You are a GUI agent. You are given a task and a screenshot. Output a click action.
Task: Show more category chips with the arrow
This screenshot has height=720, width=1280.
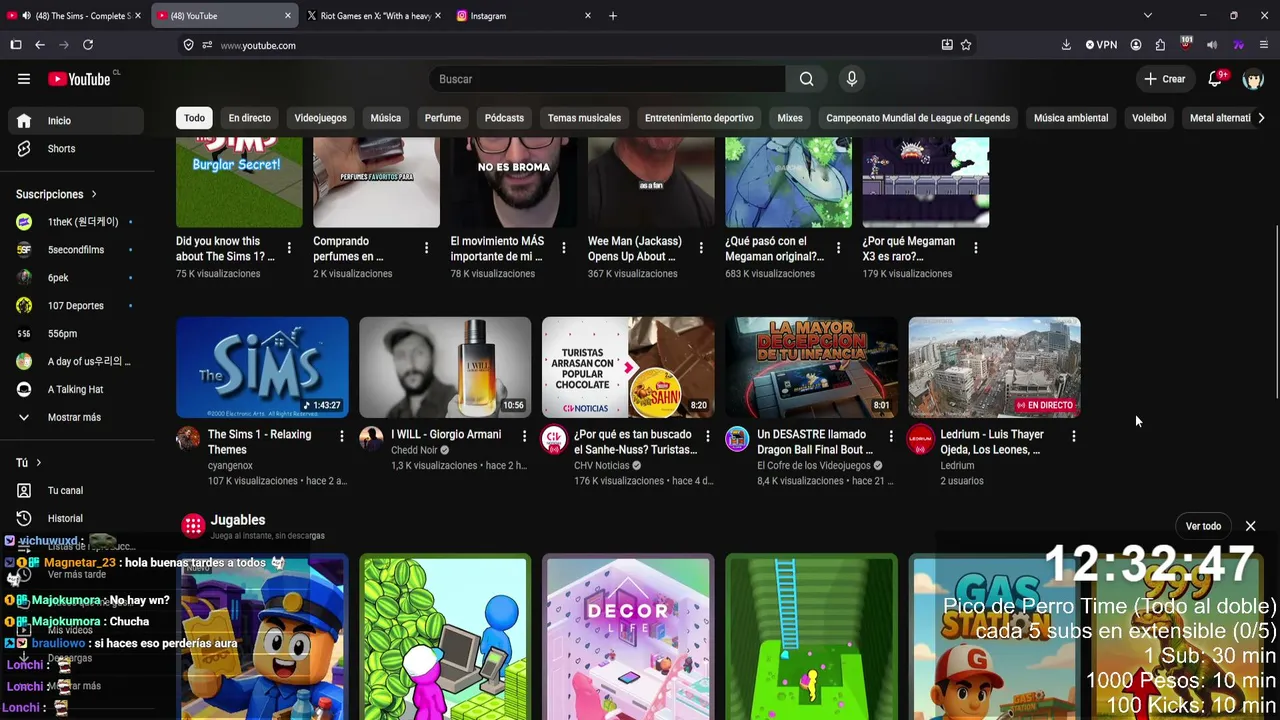pyautogui.click(x=1261, y=118)
